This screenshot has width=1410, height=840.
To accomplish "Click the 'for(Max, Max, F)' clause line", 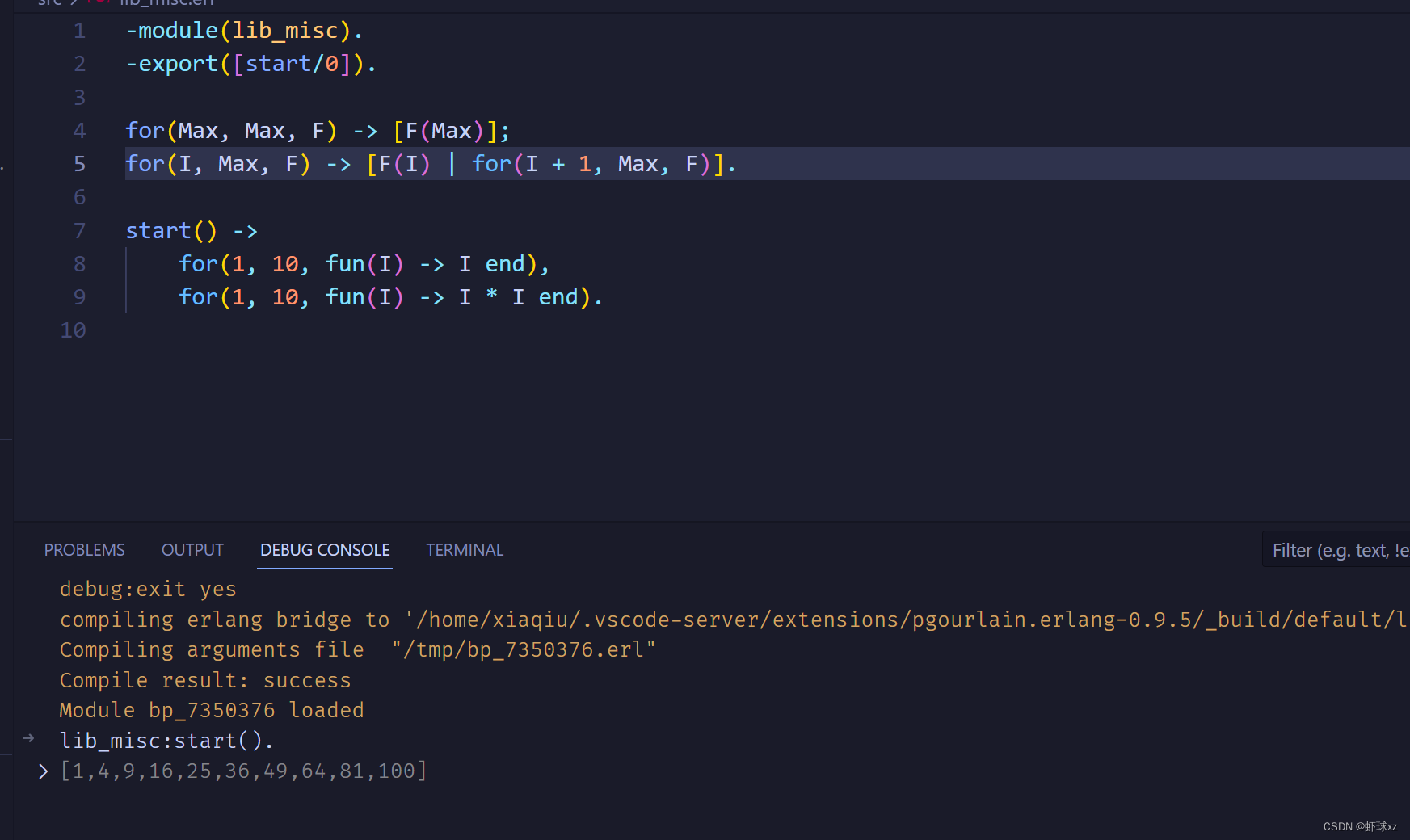I will 318,131.
